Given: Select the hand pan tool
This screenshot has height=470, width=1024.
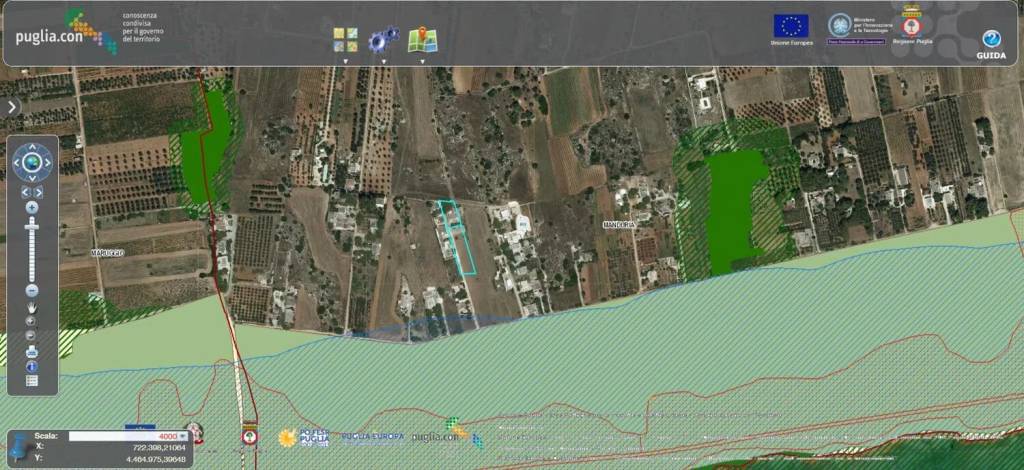Looking at the screenshot, I should click(32, 307).
